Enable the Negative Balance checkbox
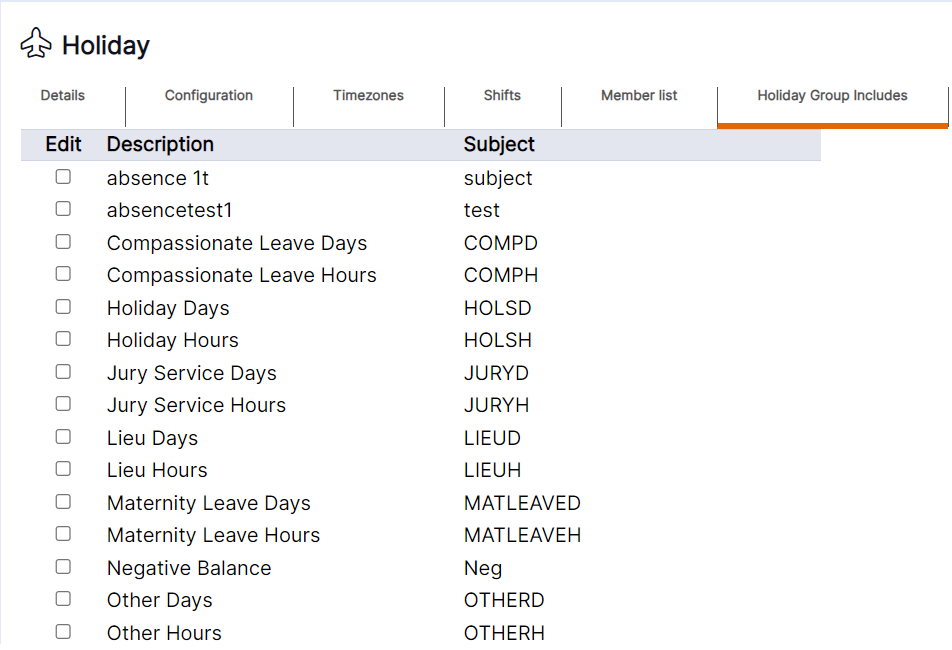 click(x=63, y=566)
